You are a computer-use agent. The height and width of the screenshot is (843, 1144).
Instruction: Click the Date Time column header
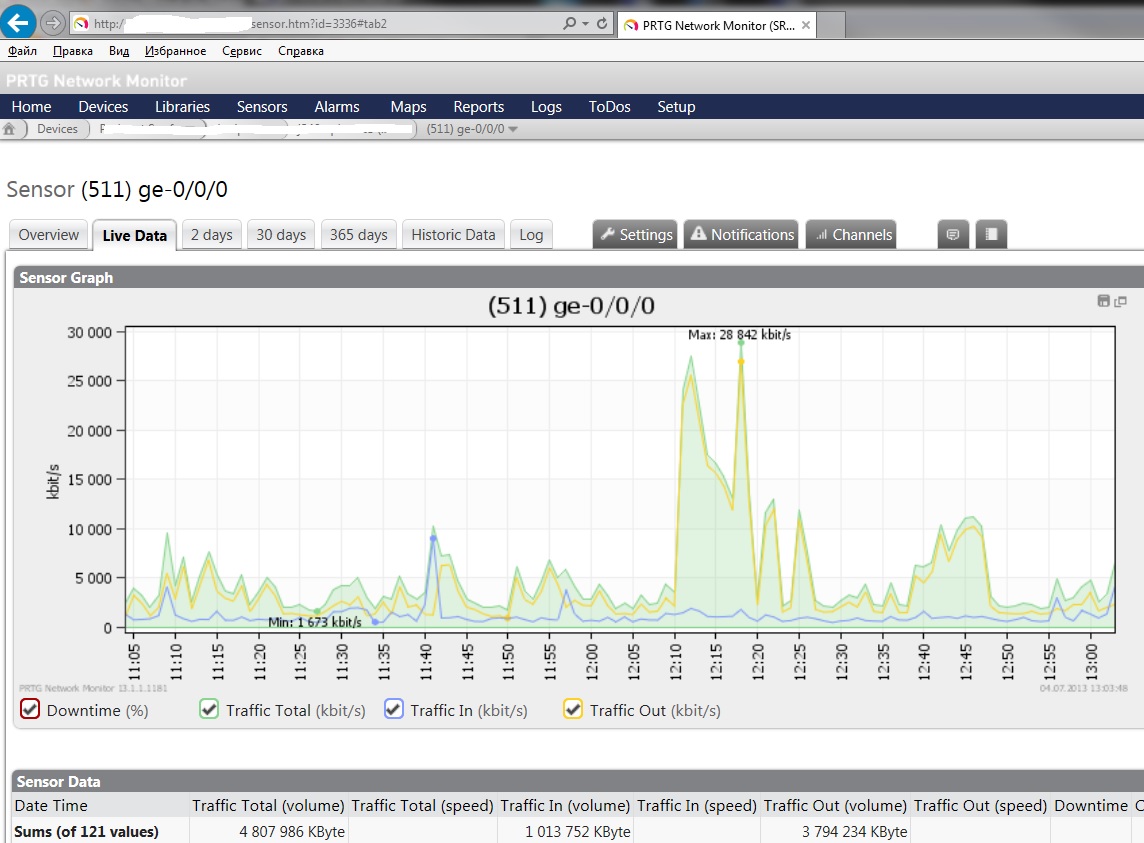click(x=51, y=805)
